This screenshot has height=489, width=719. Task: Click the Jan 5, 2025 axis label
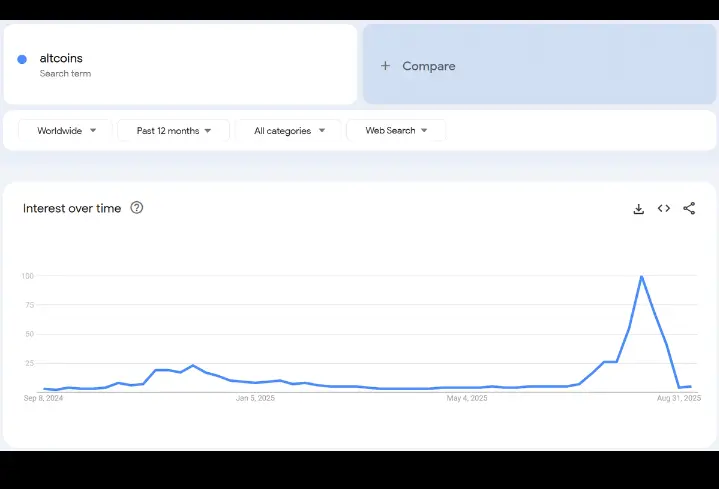(255, 398)
